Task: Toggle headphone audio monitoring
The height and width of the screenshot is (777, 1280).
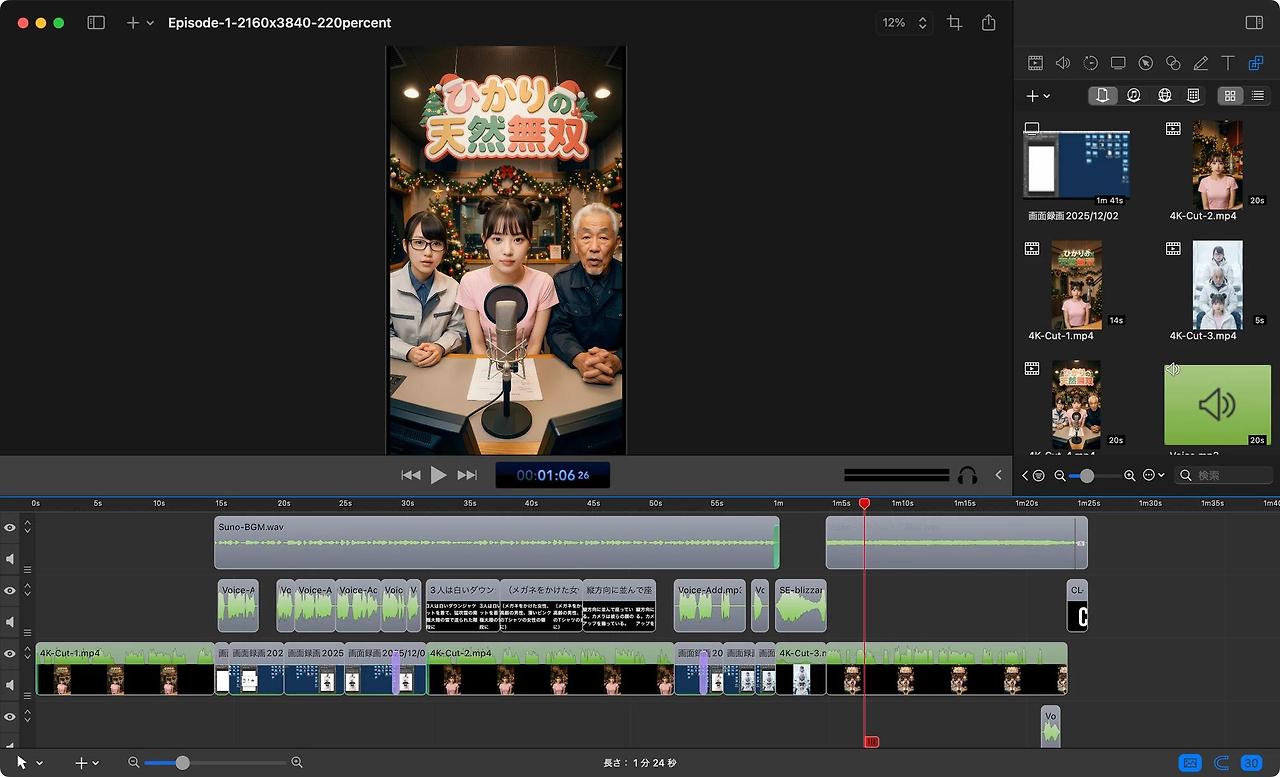Action: [x=967, y=475]
